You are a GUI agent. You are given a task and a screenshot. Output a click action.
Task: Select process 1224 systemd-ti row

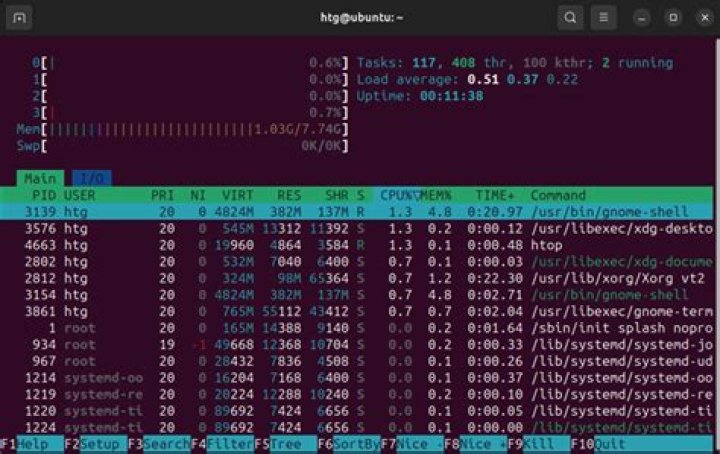point(357,427)
